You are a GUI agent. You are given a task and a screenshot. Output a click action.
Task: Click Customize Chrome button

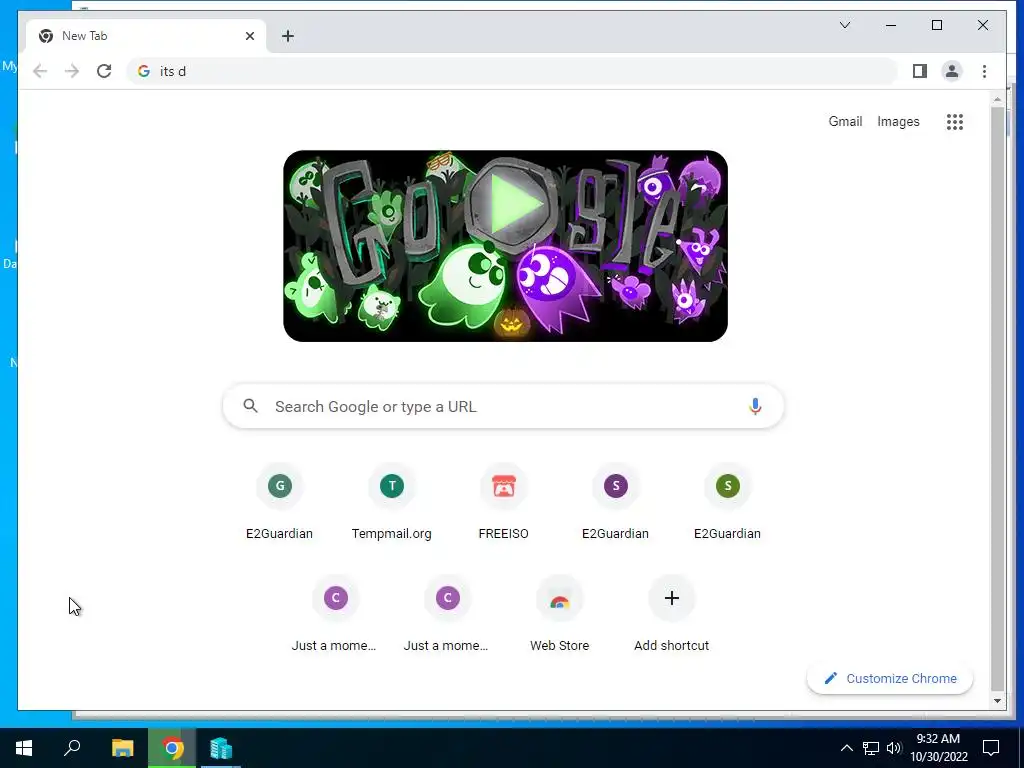889,679
